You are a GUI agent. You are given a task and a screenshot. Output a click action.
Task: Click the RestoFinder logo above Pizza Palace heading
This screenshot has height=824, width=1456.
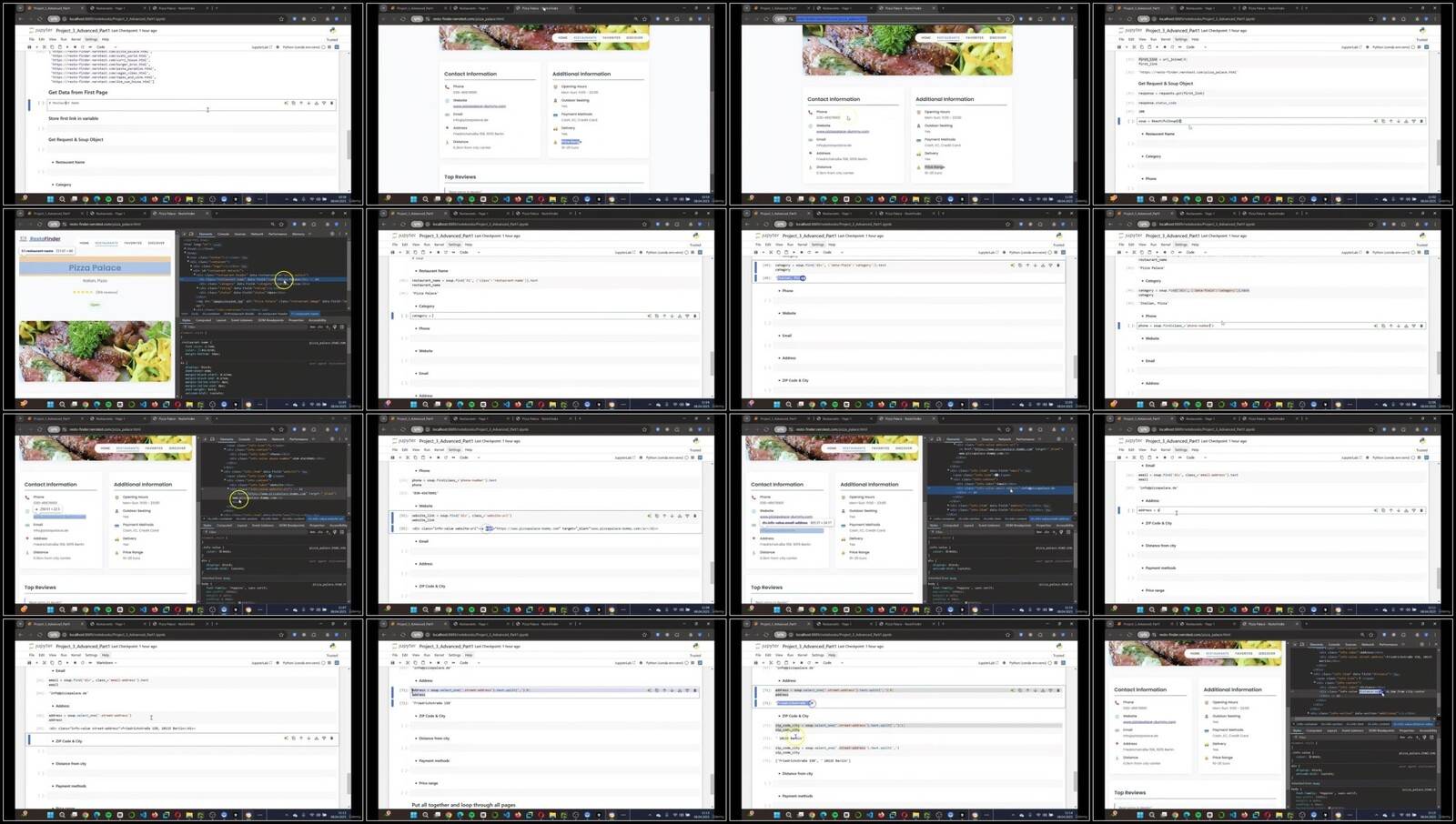(x=39, y=239)
